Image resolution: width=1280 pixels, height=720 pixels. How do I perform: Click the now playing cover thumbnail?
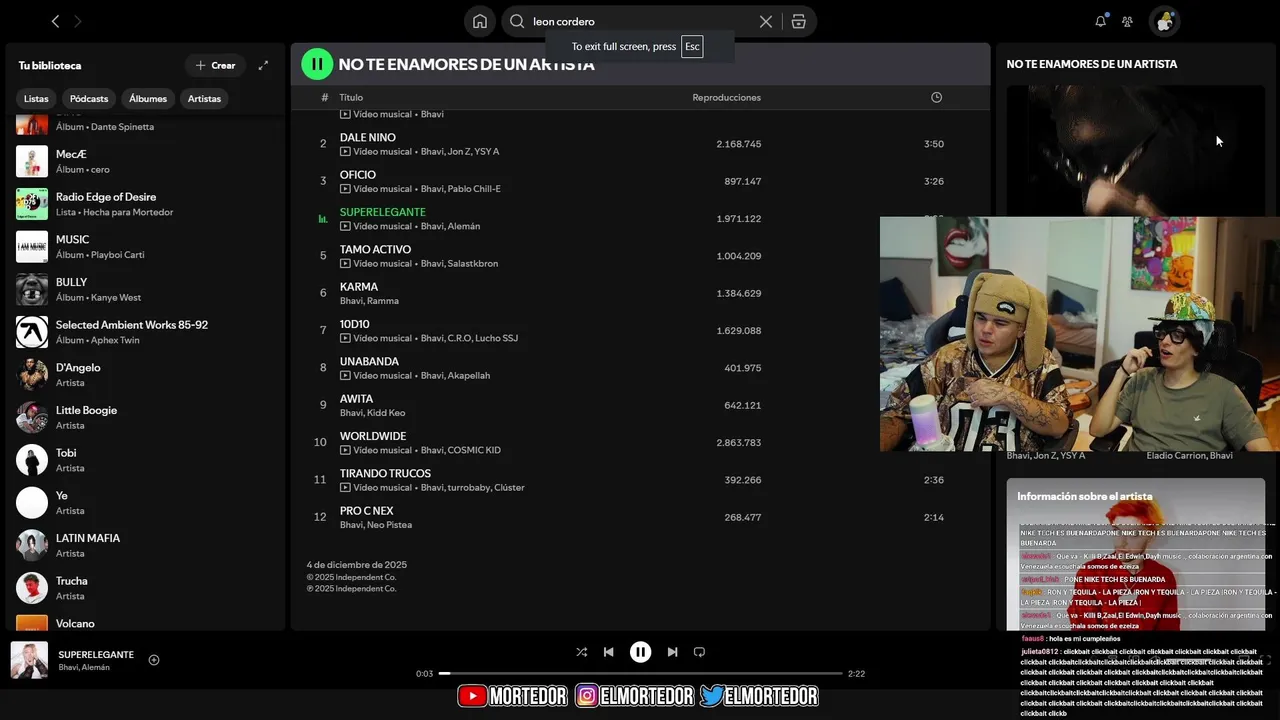tap(29, 660)
